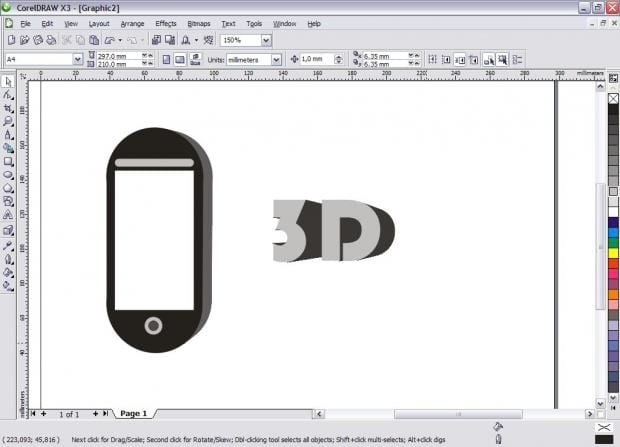Select the Pick tool in the toolbox
The height and width of the screenshot is (447, 620).
pyautogui.click(x=8, y=81)
